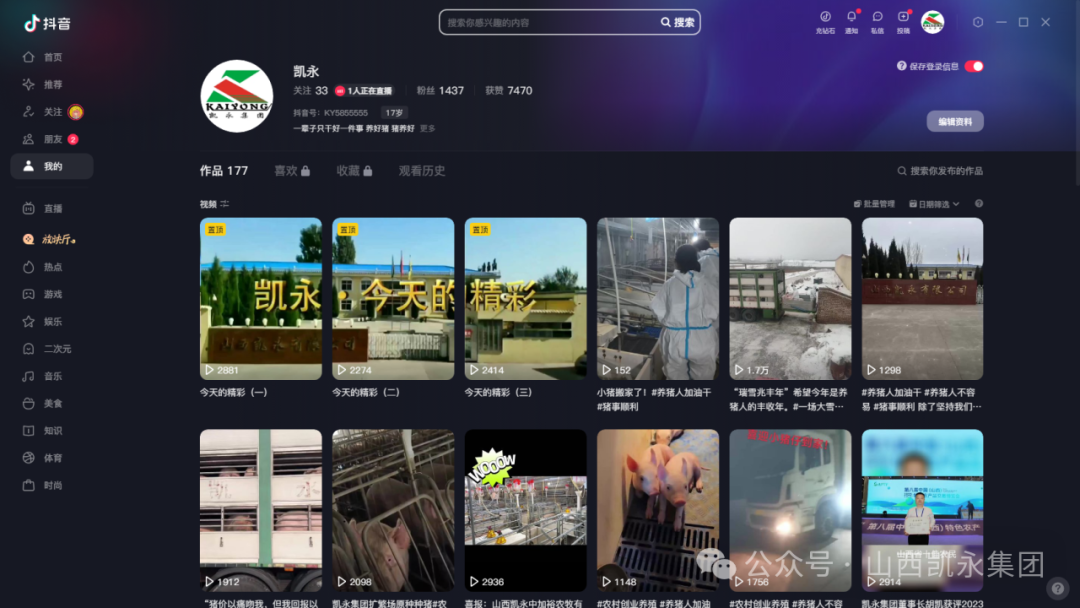1080x608 pixels.
Task: Open 二次元 anime category
Action: coord(47,349)
